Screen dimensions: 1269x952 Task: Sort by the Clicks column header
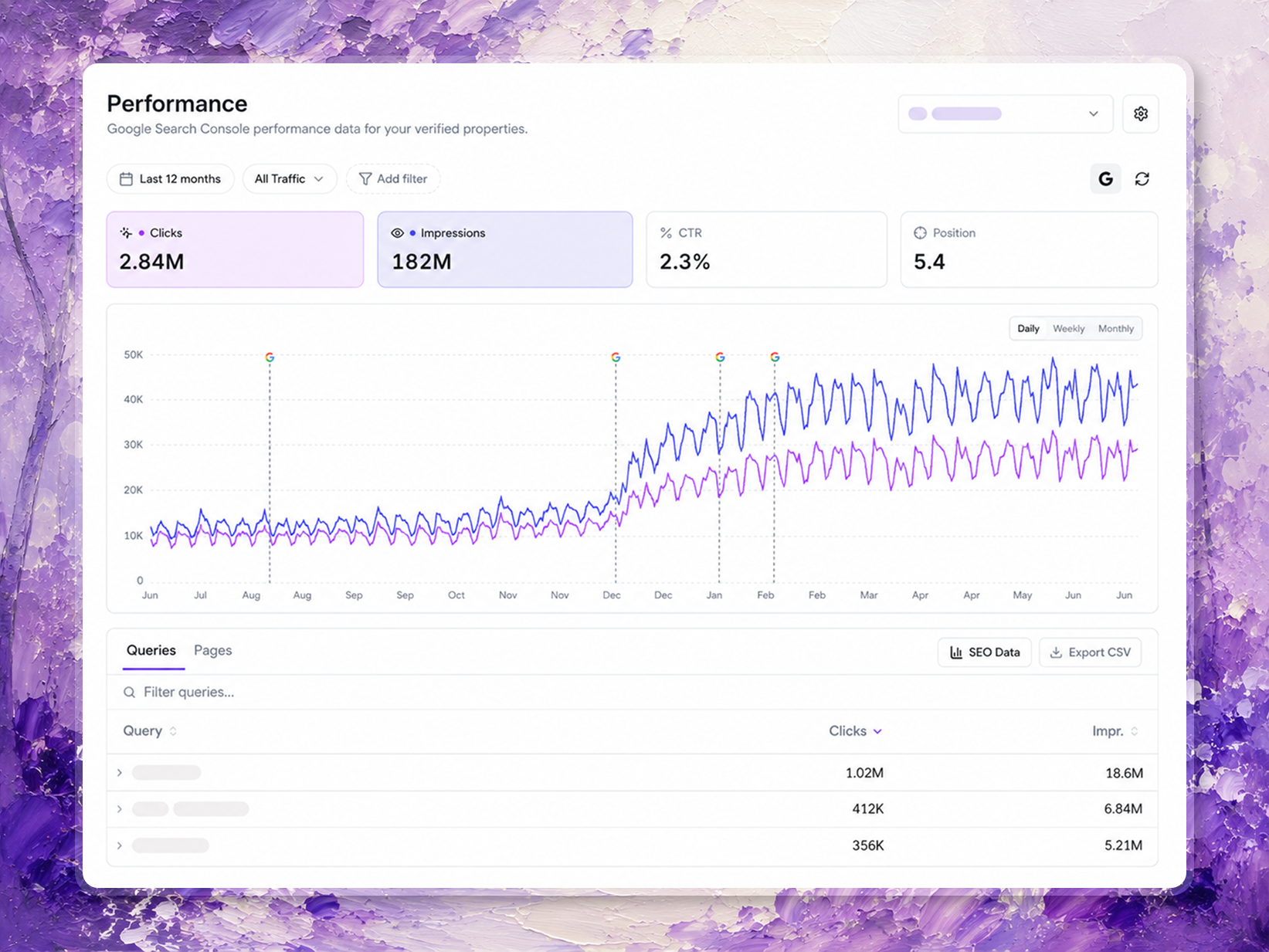[855, 731]
